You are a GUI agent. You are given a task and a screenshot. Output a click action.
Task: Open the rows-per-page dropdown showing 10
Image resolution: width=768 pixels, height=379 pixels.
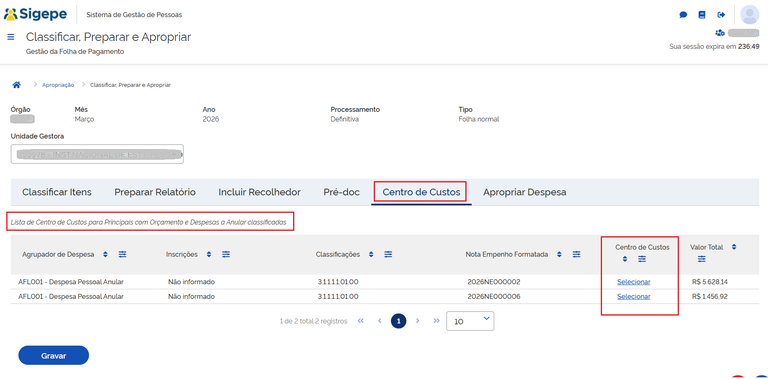pyautogui.click(x=470, y=321)
